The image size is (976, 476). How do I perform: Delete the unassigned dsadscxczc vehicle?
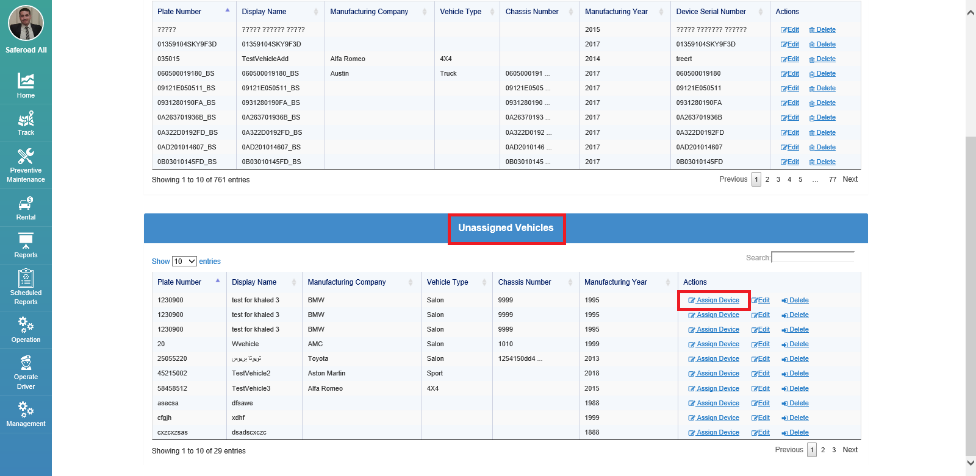[795, 432]
